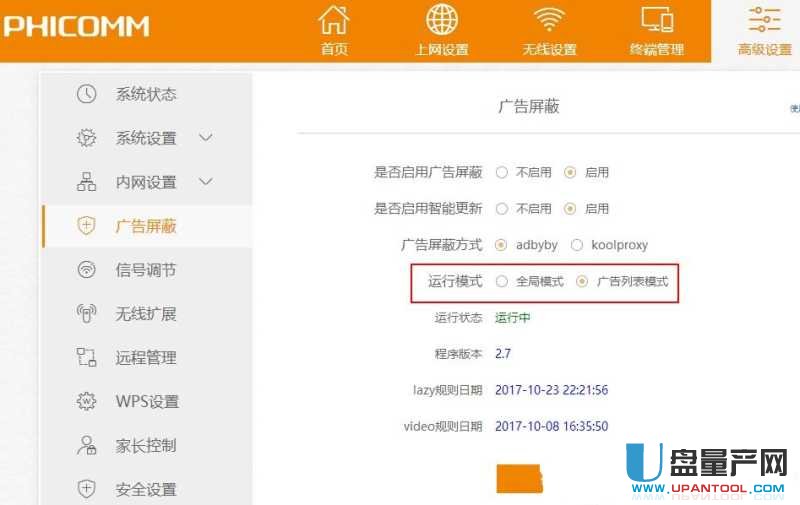Open the 首页 home icon
800x505 pixels.
tap(334, 20)
